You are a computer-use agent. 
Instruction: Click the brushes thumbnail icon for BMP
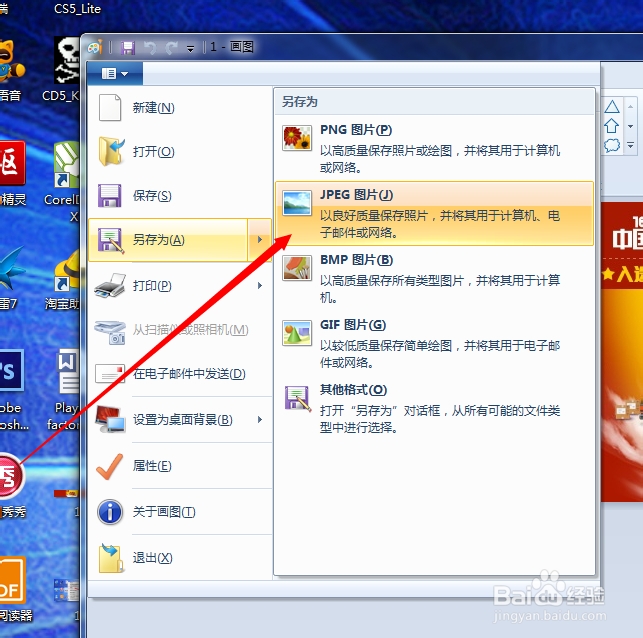tap(297, 268)
